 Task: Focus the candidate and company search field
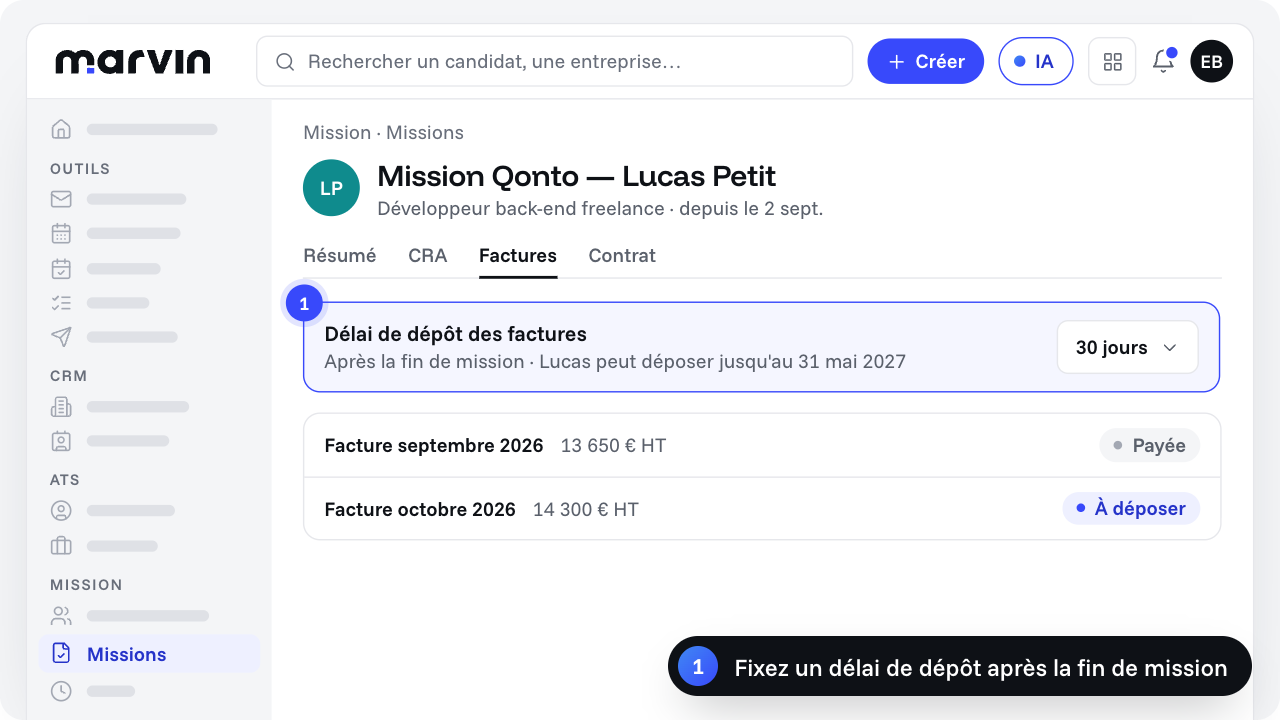pyautogui.click(x=554, y=62)
